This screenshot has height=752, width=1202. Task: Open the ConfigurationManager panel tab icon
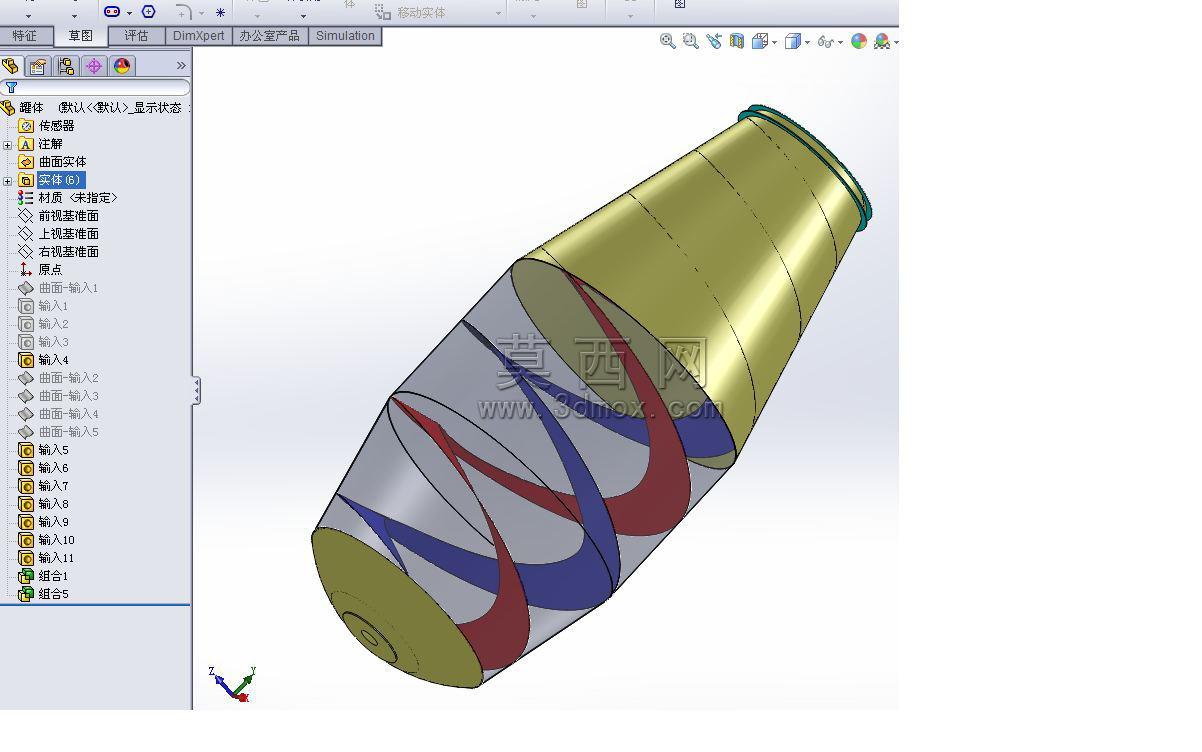(66, 66)
